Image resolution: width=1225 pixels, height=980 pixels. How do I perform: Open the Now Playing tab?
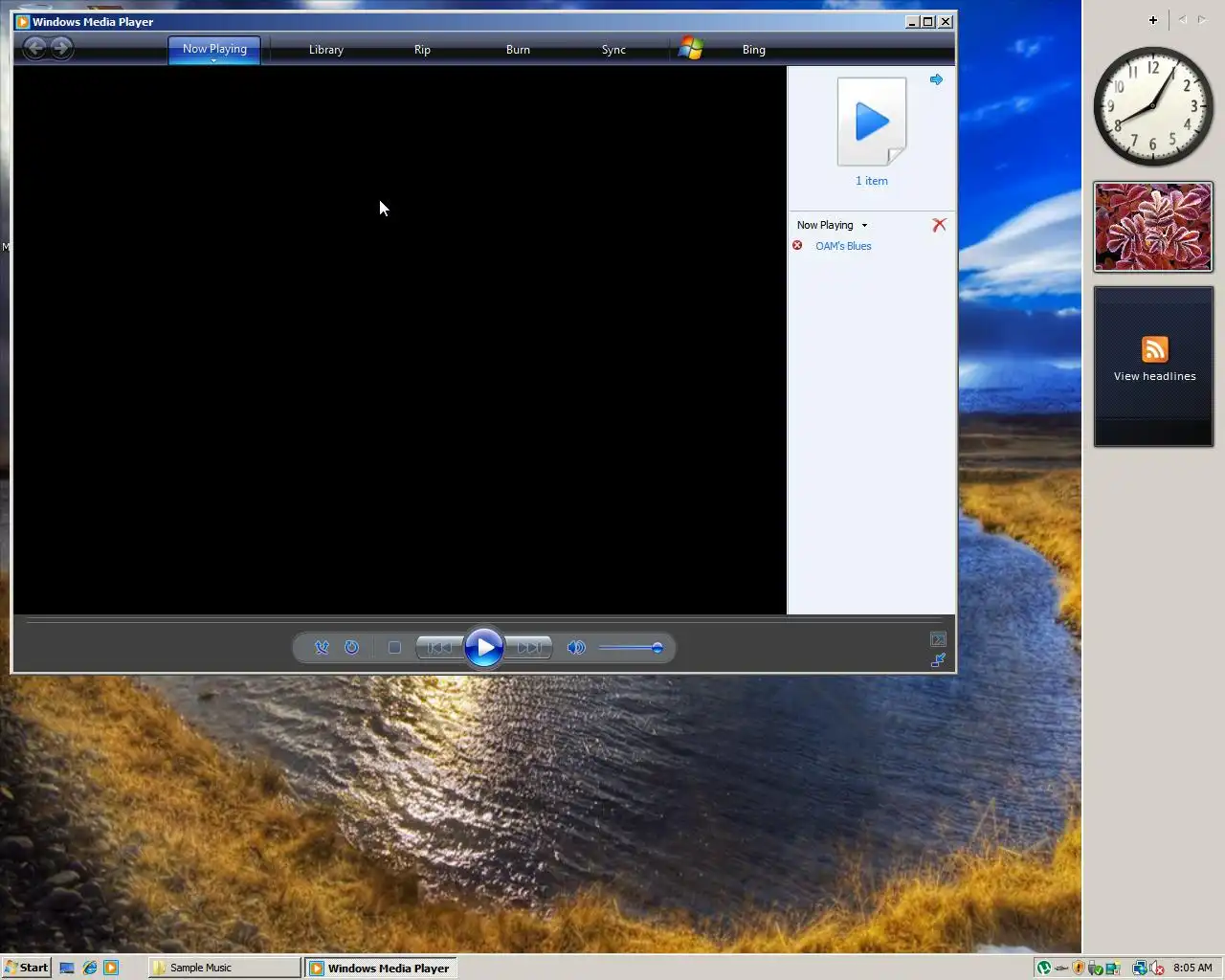tap(214, 49)
